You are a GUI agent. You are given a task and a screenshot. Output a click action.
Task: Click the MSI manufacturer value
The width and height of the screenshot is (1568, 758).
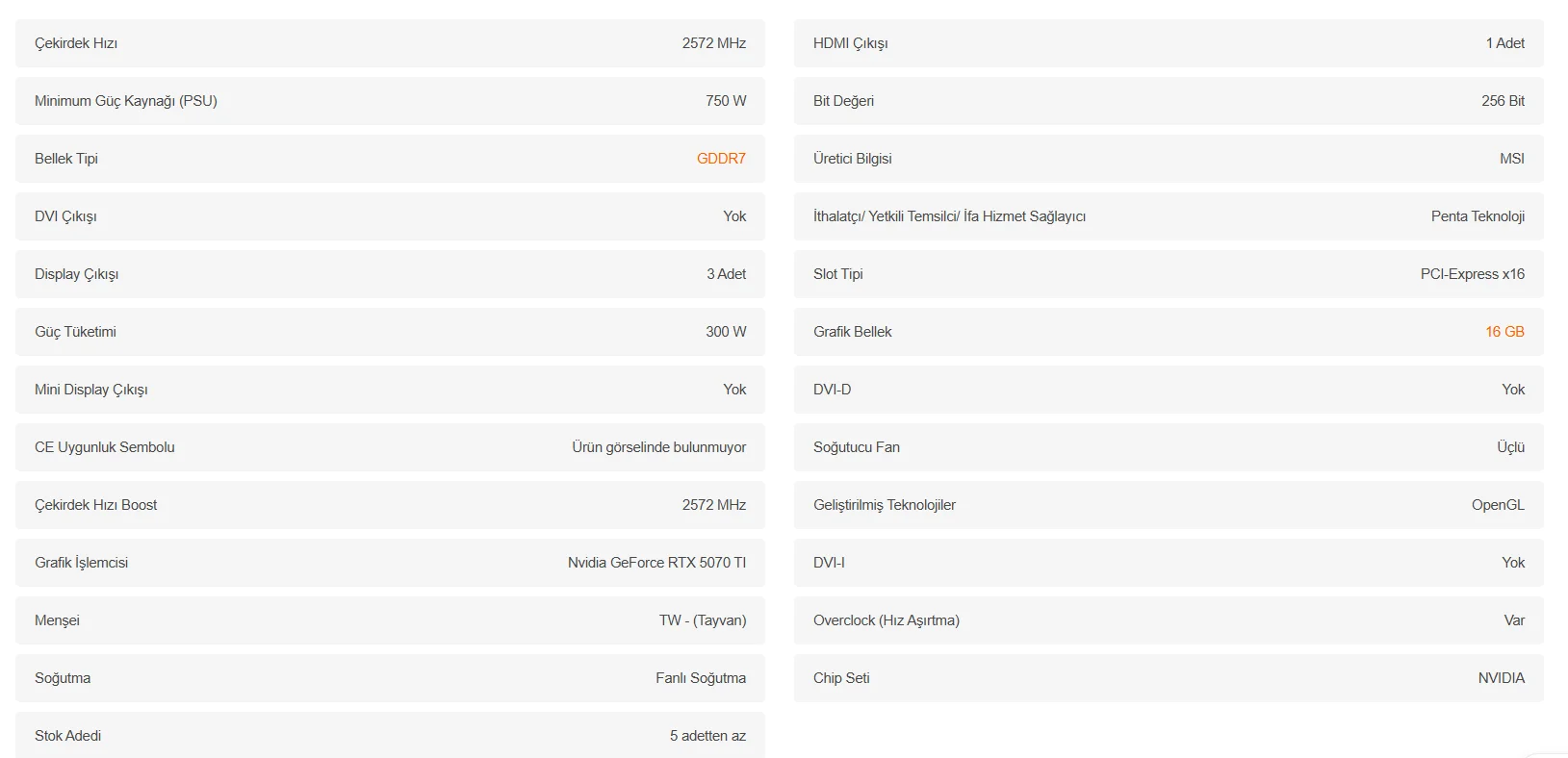tap(1511, 159)
